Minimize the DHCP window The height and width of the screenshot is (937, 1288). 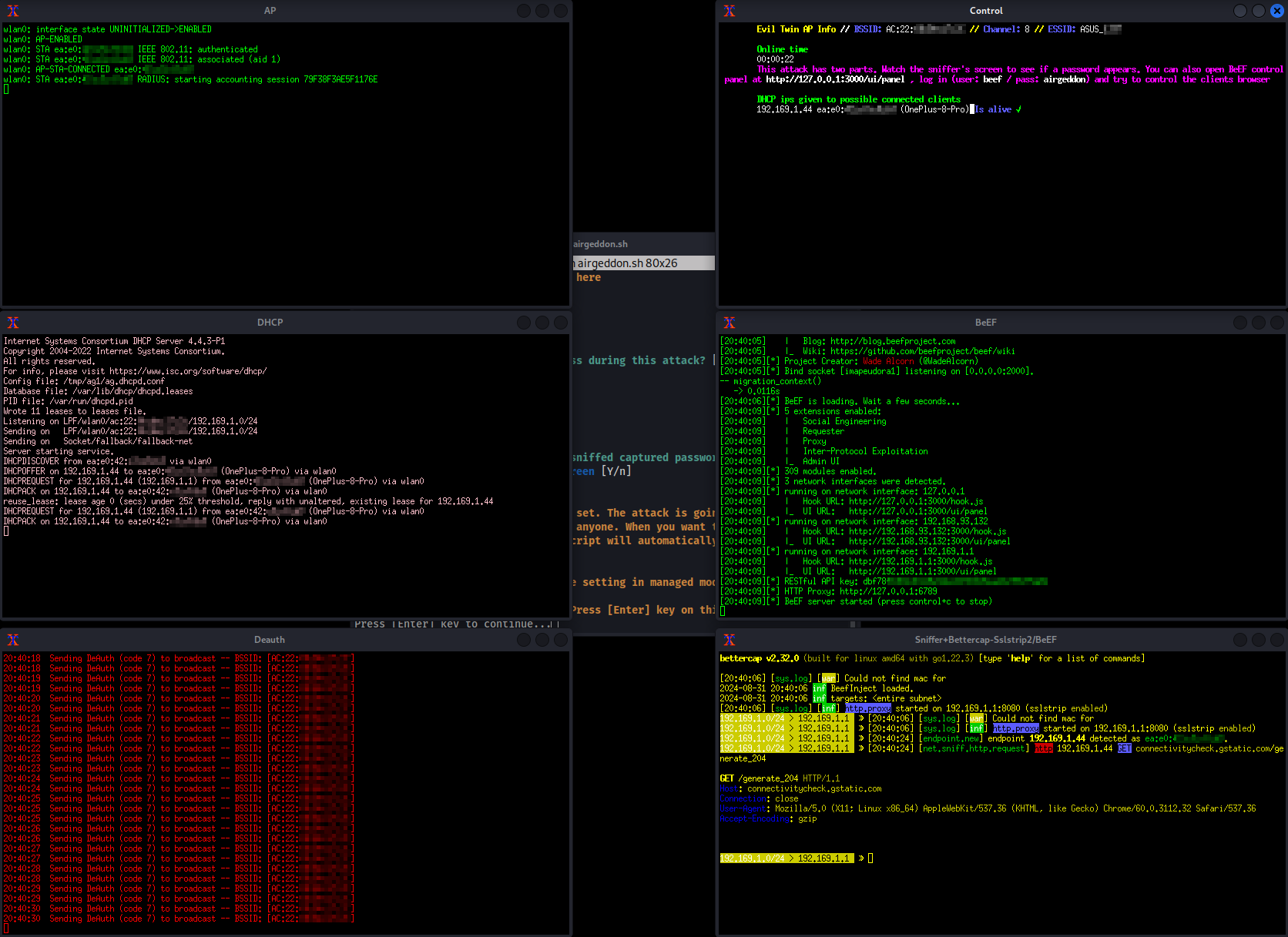(x=524, y=323)
